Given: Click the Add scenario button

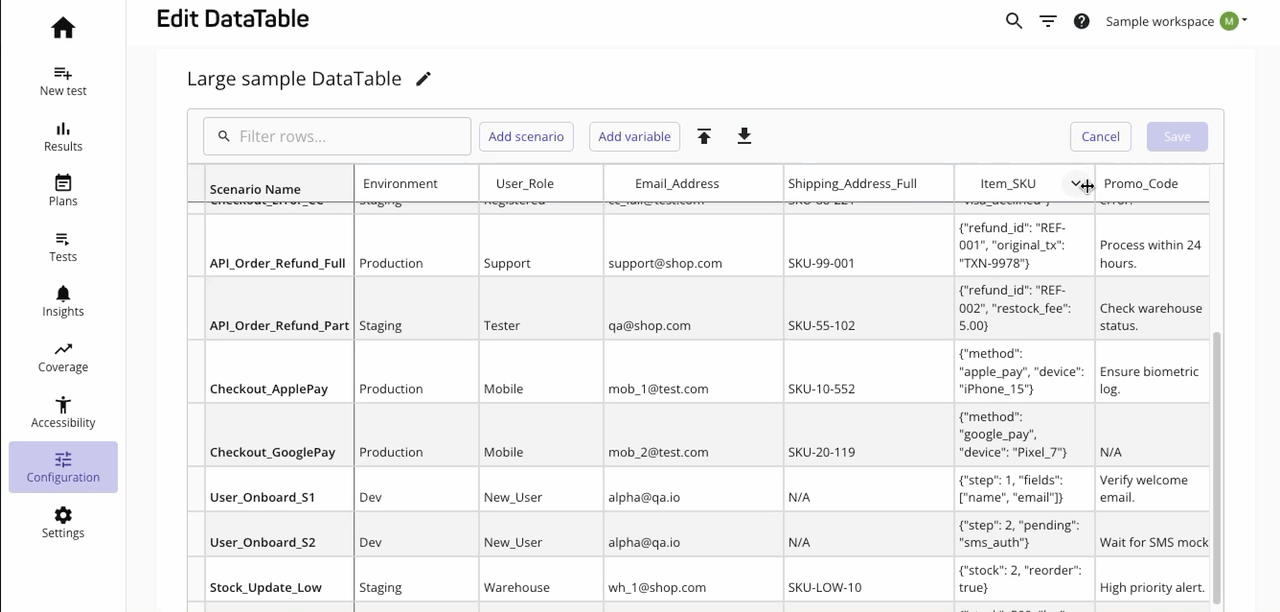Looking at the screenshot, I should pos(526,136).
